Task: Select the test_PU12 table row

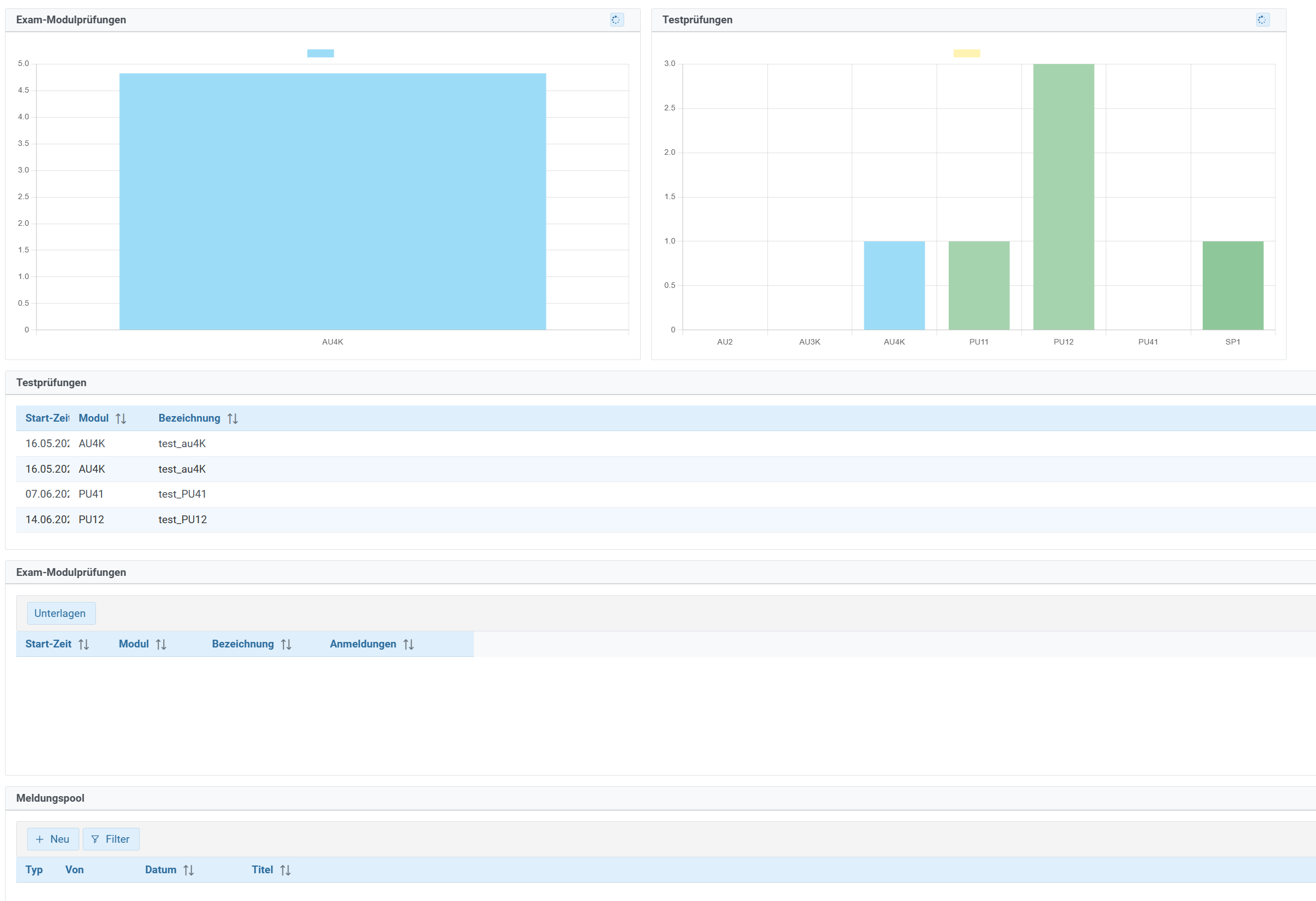Action: [x=666, y=520]
